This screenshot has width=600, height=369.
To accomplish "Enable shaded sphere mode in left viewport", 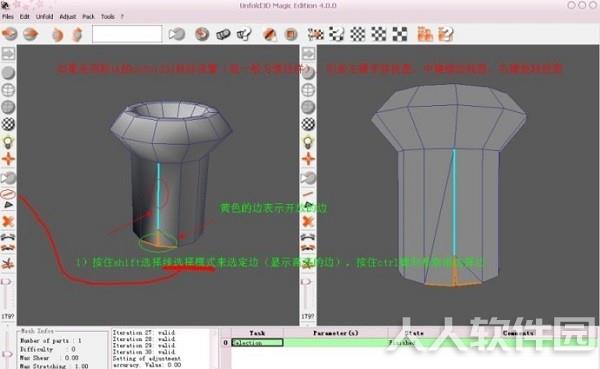I will click(8, 73).
